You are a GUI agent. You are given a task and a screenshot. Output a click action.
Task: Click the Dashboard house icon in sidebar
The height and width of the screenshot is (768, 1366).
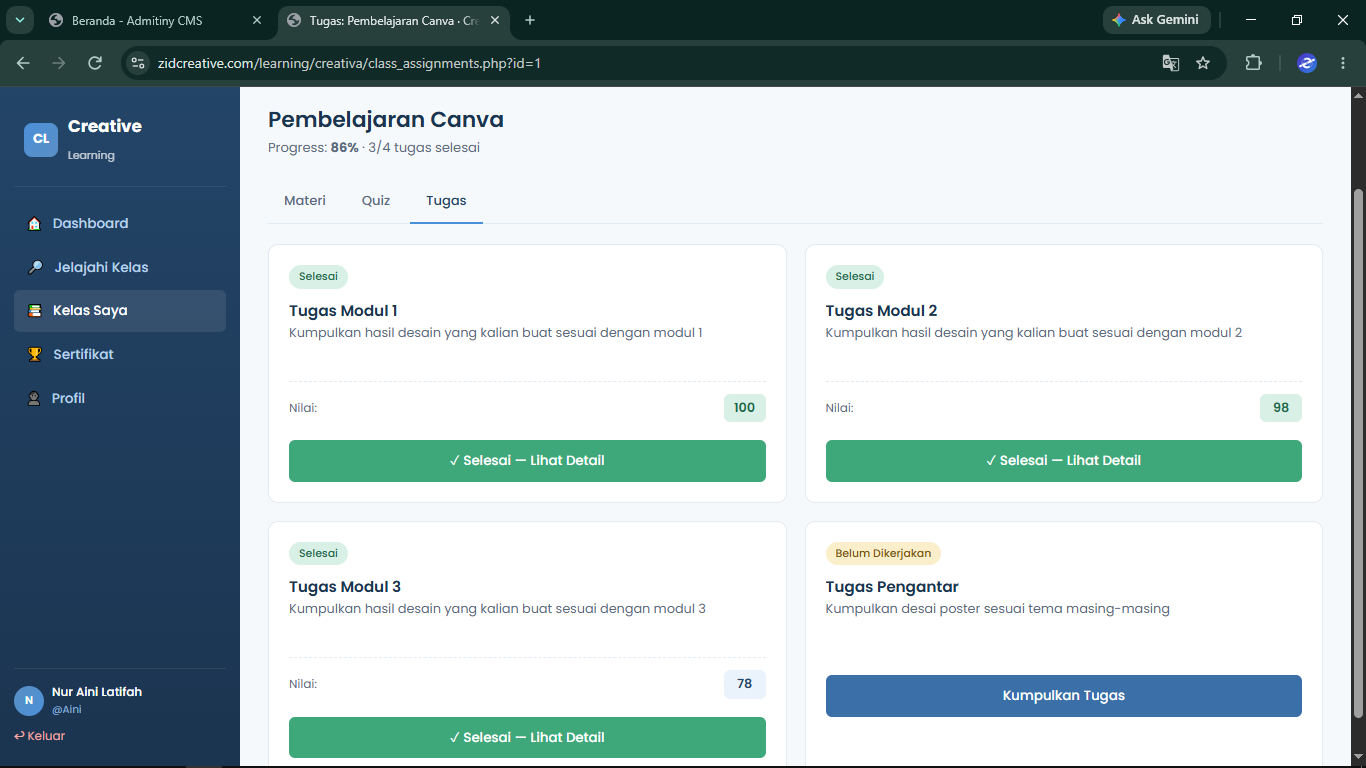pos(35,224)
